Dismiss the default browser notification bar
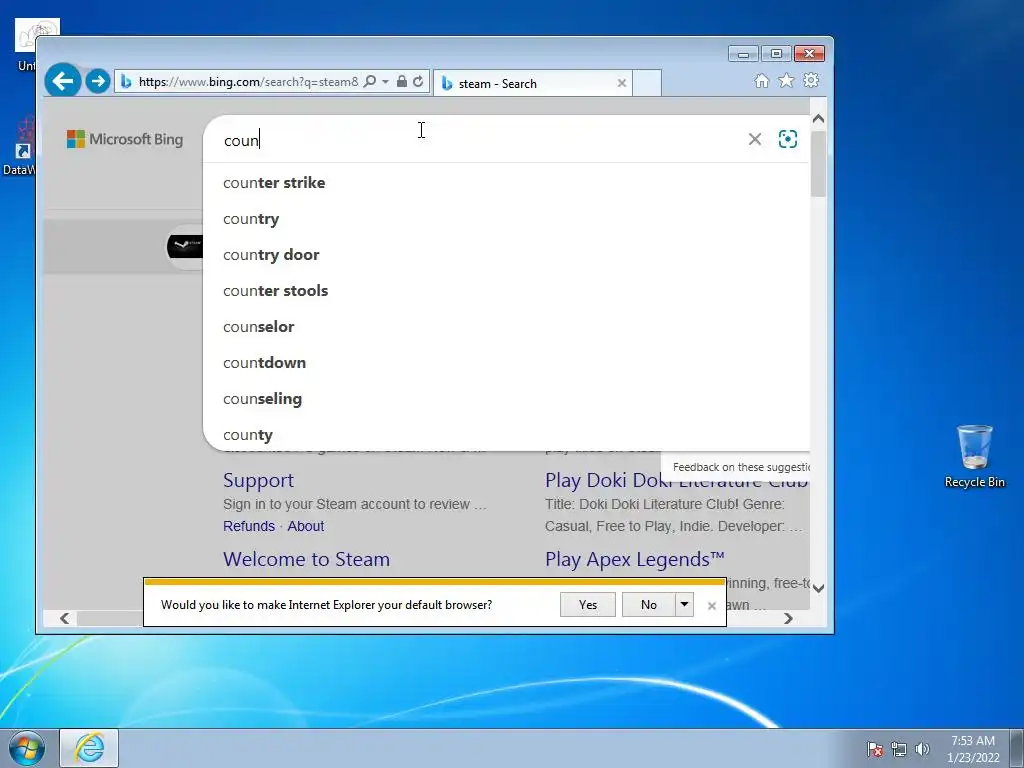 tap(712, 605)
